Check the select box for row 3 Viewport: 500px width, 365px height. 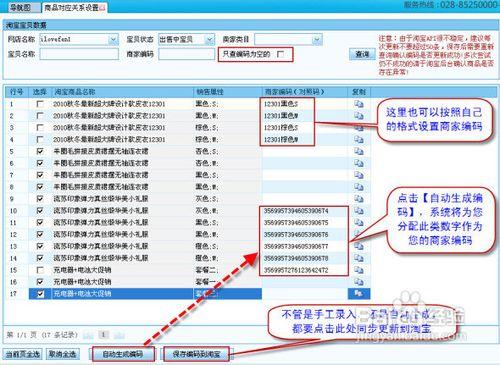click(40, 128)
